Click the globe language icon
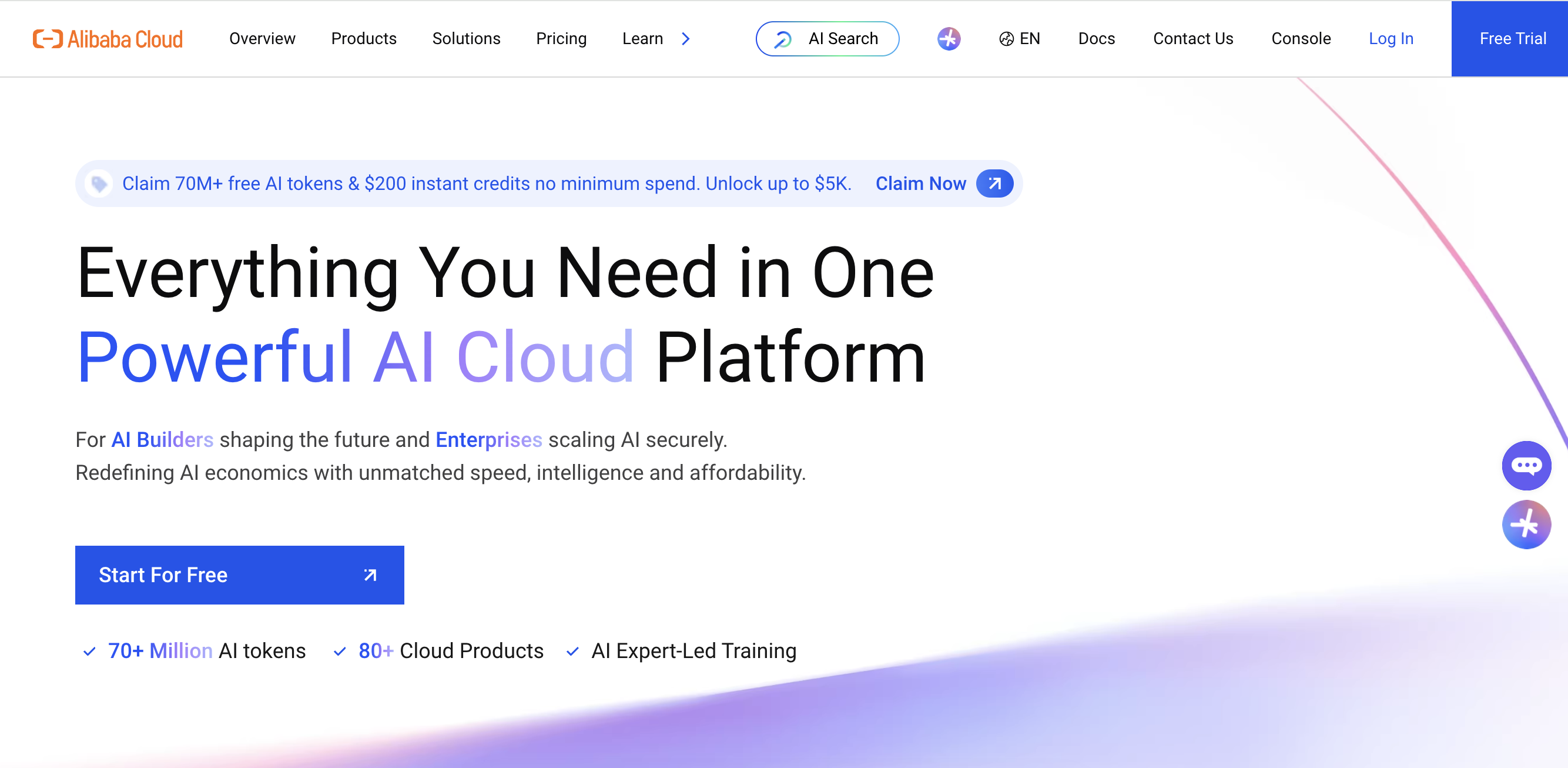1568x768 pixels. point(1006,39)
